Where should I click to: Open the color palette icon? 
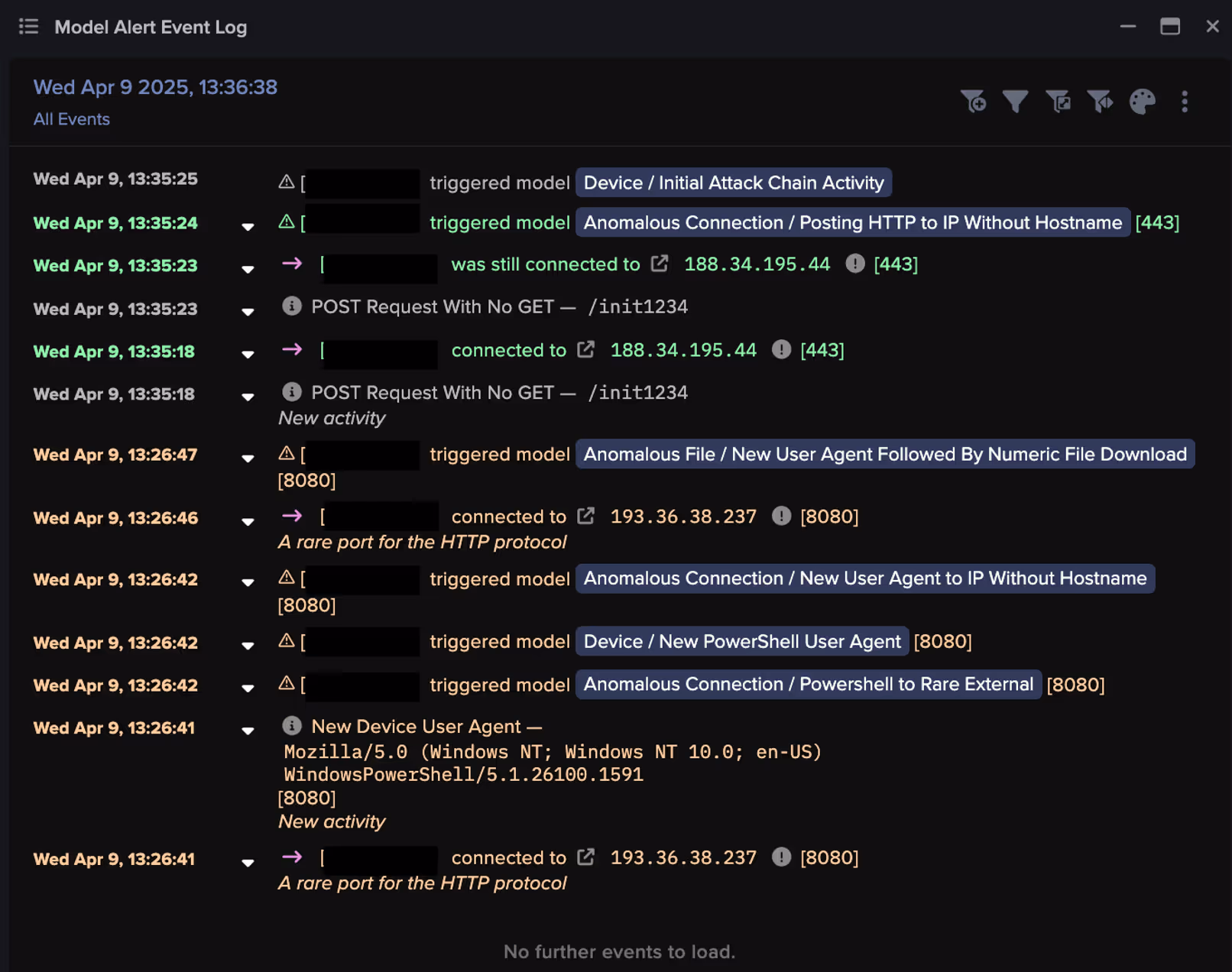[1143, 102]
